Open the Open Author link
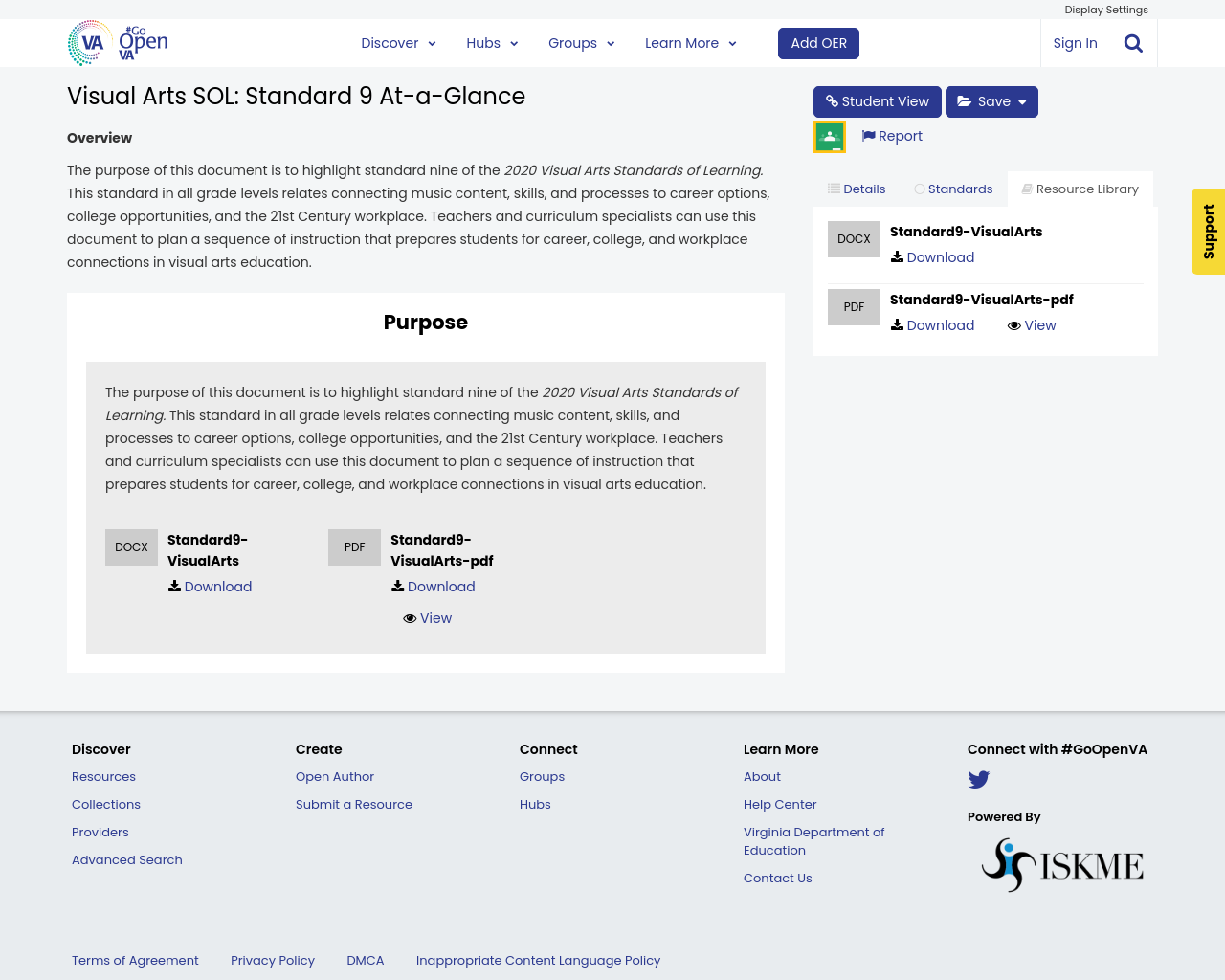This screenshot has height=980, width=1225. [x=335, y=777]
